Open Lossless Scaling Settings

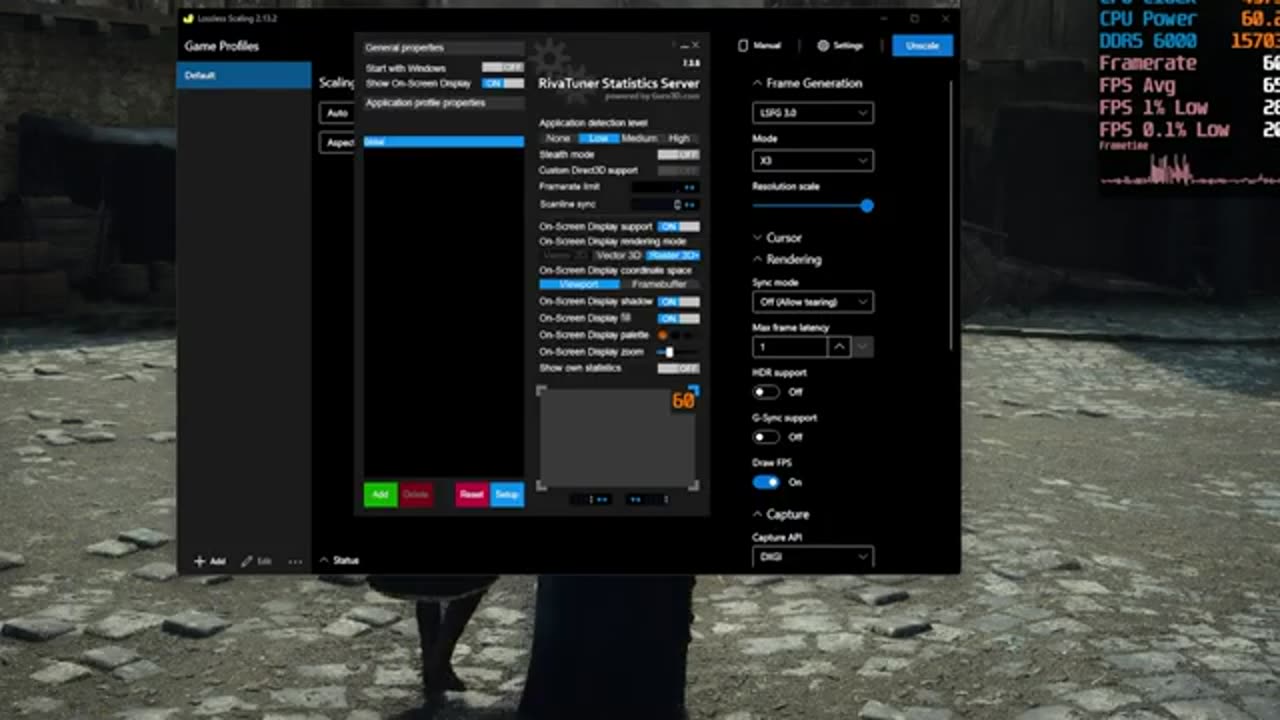point(840,45)
